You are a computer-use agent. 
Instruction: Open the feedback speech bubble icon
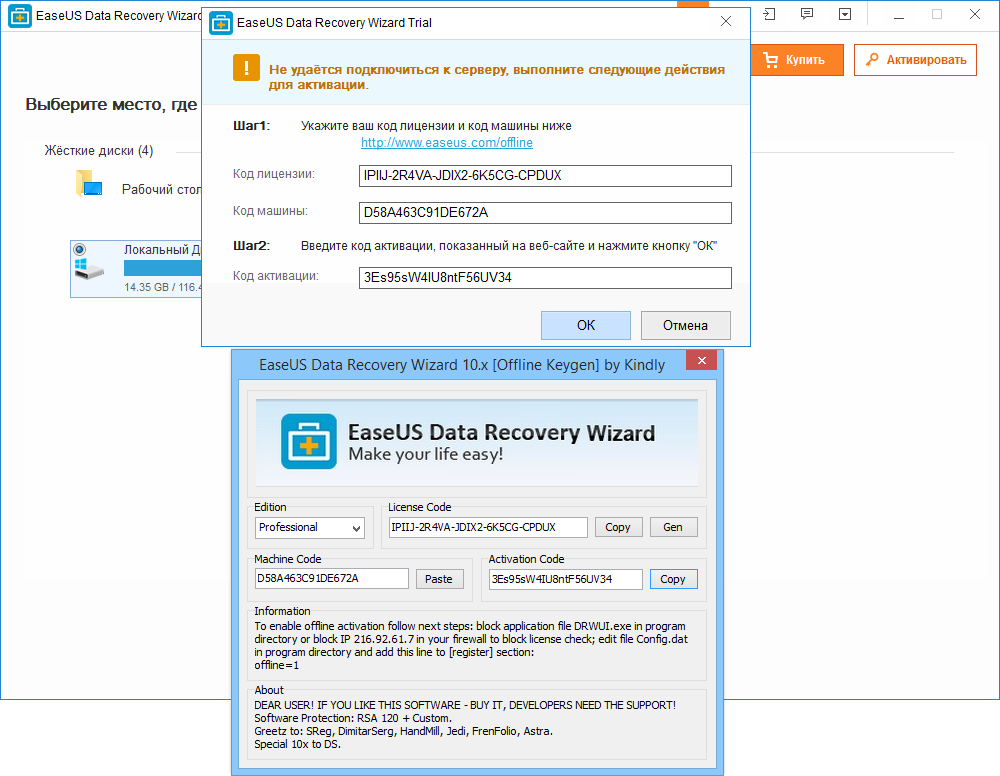coord(807,14)
